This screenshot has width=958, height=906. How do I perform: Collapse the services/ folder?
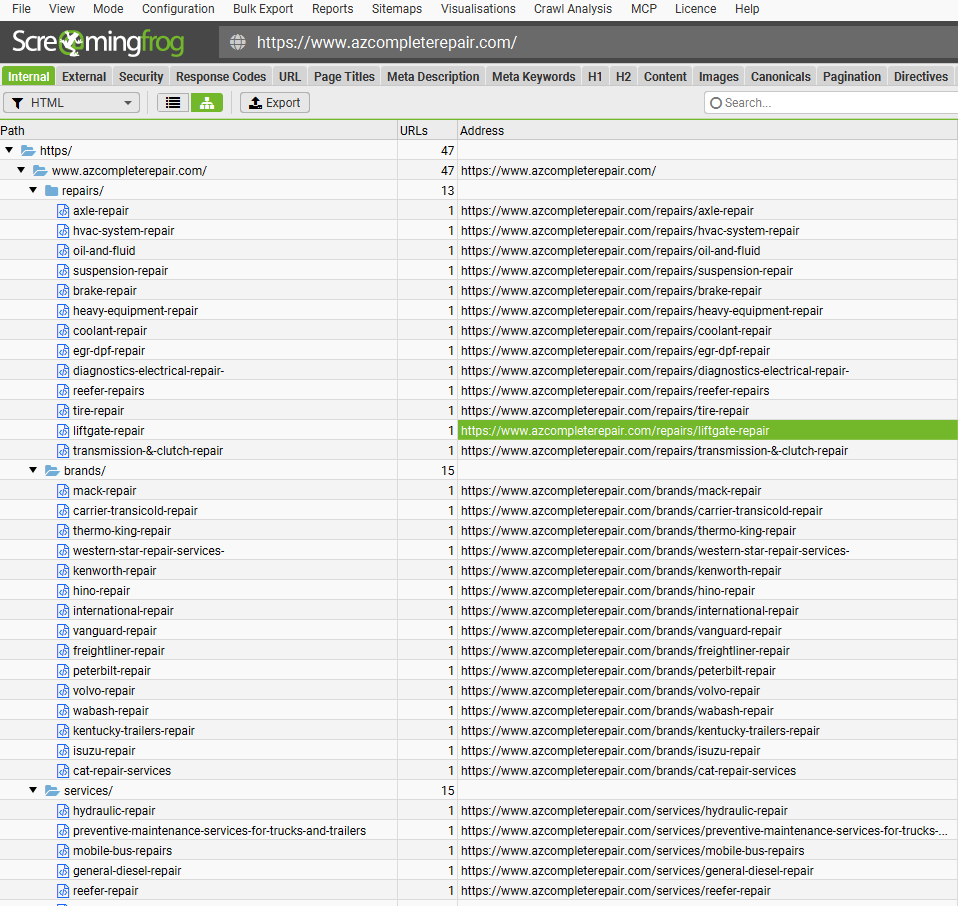[x=33, y=790]
